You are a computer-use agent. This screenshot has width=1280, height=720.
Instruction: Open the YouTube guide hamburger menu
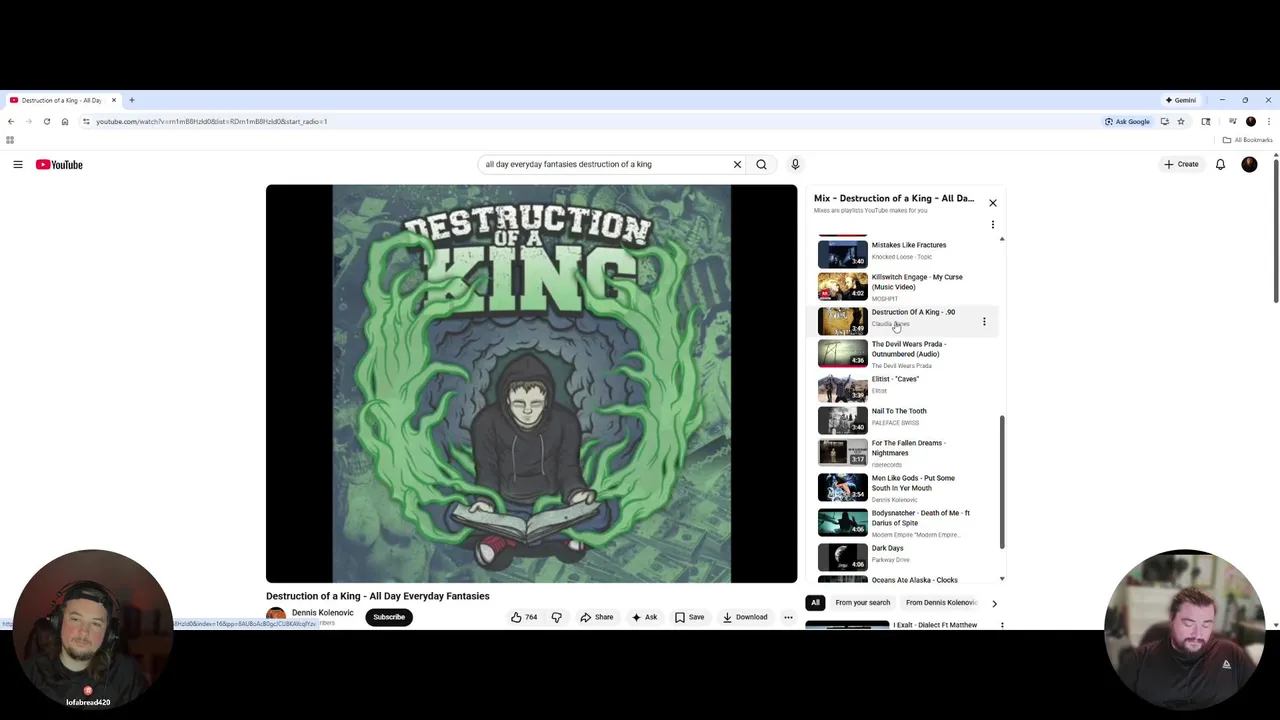click(17, 164)
